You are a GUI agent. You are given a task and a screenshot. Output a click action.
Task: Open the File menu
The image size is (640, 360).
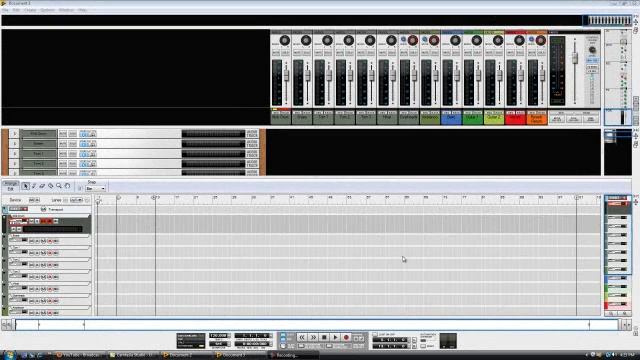(6, 10)
